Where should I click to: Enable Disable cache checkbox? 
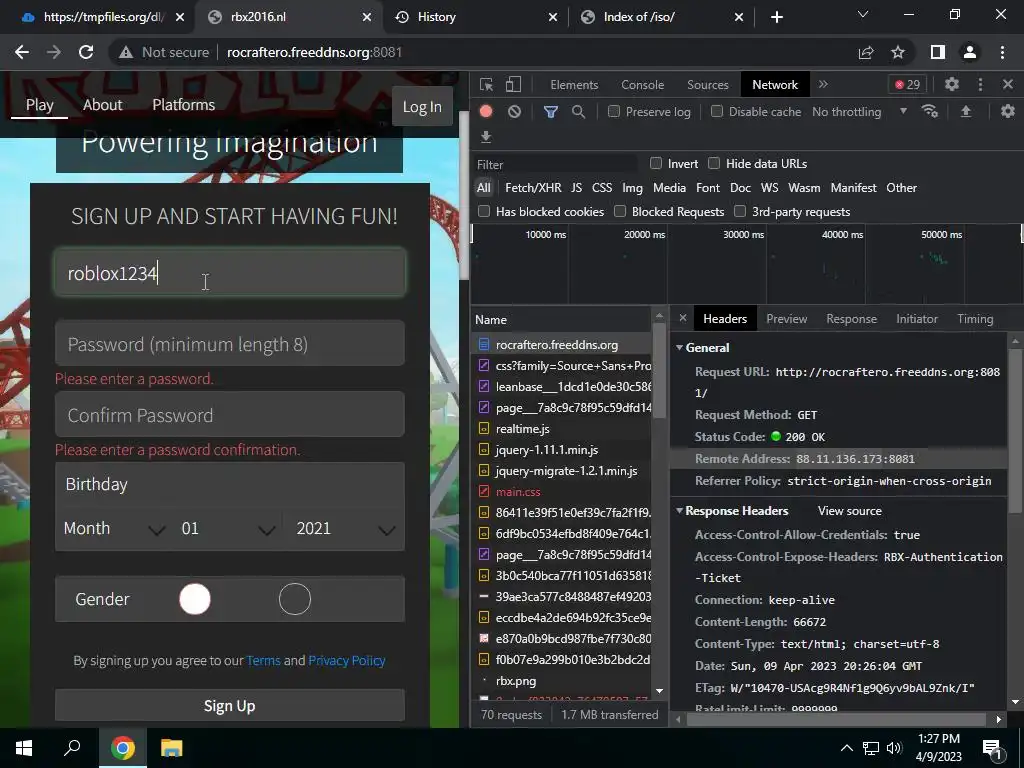click(x=716, y=112)
